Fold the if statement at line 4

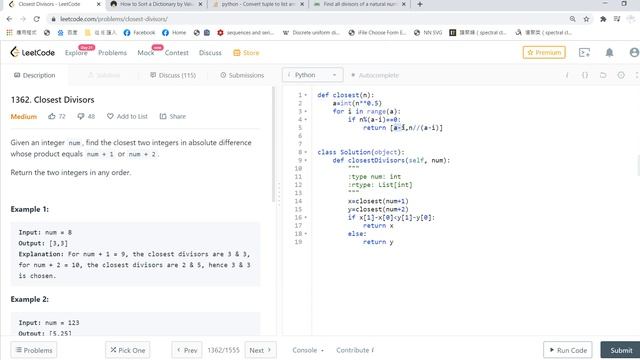pos(306,120)
